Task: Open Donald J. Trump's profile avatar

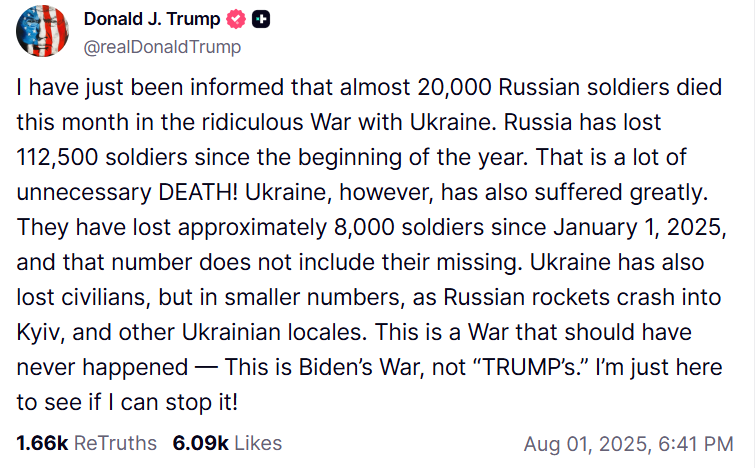Action: (42, 30)
